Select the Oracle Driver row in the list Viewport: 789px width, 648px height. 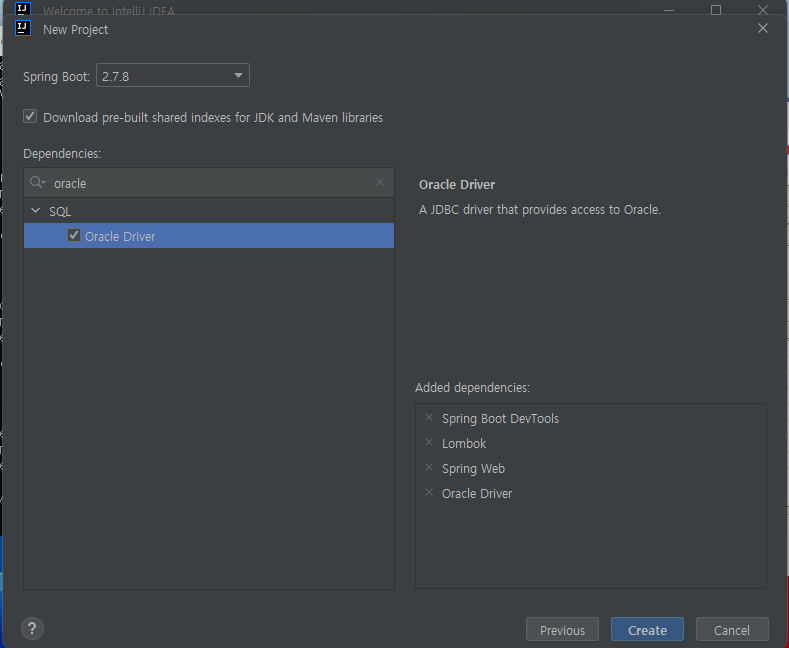pos(209,235)
